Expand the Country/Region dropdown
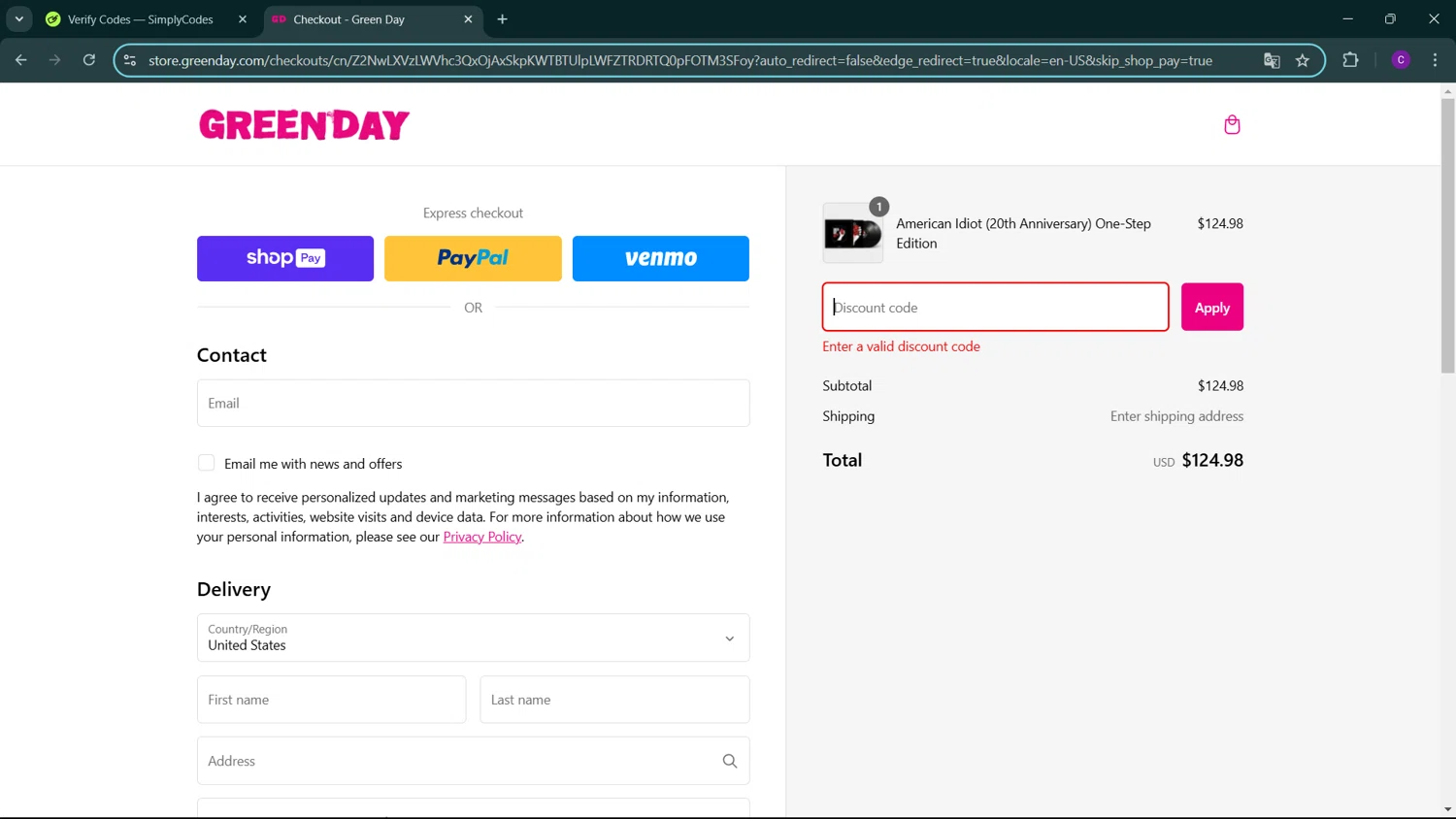 (x=473, y=638)
